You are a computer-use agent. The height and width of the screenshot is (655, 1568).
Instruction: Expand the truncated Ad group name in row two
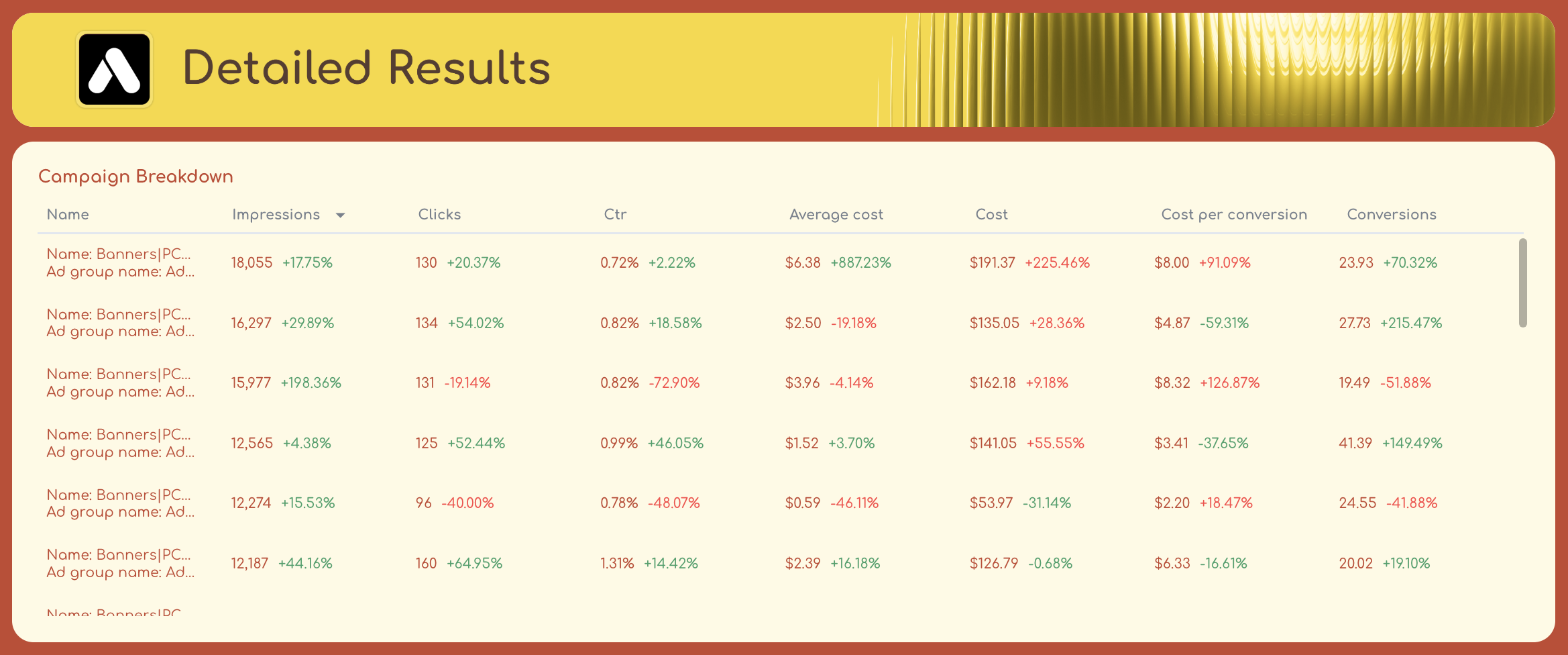coord(121,331)
